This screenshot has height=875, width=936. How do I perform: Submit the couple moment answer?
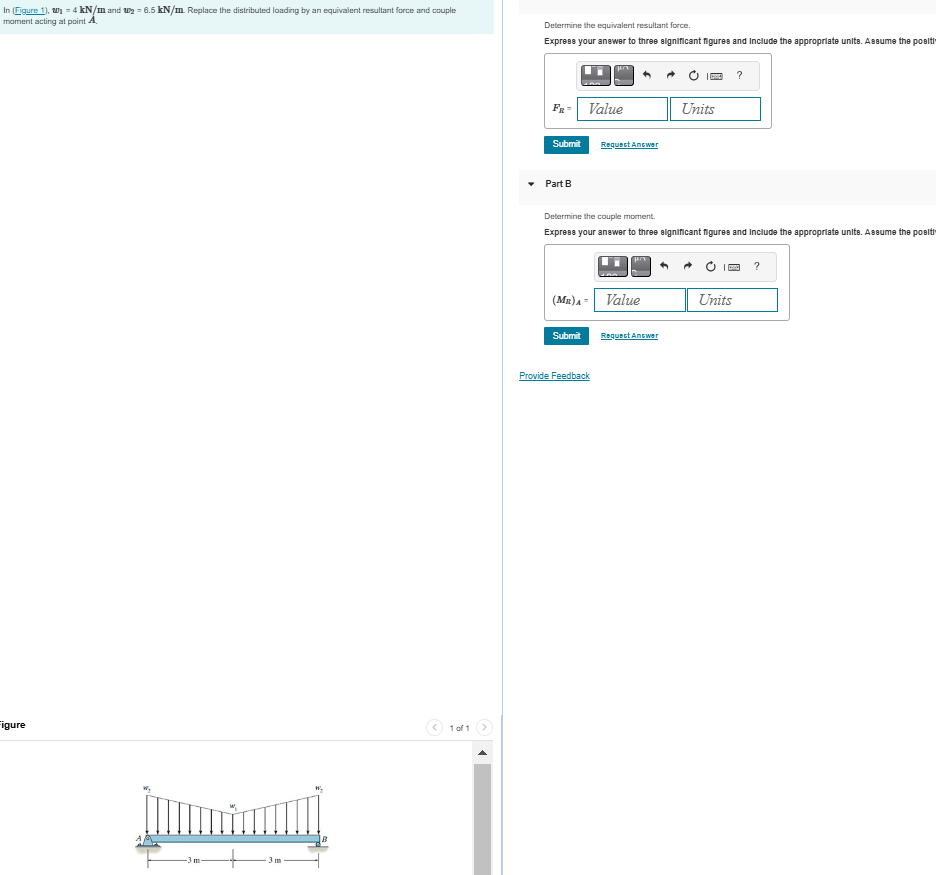pos(566,335)
